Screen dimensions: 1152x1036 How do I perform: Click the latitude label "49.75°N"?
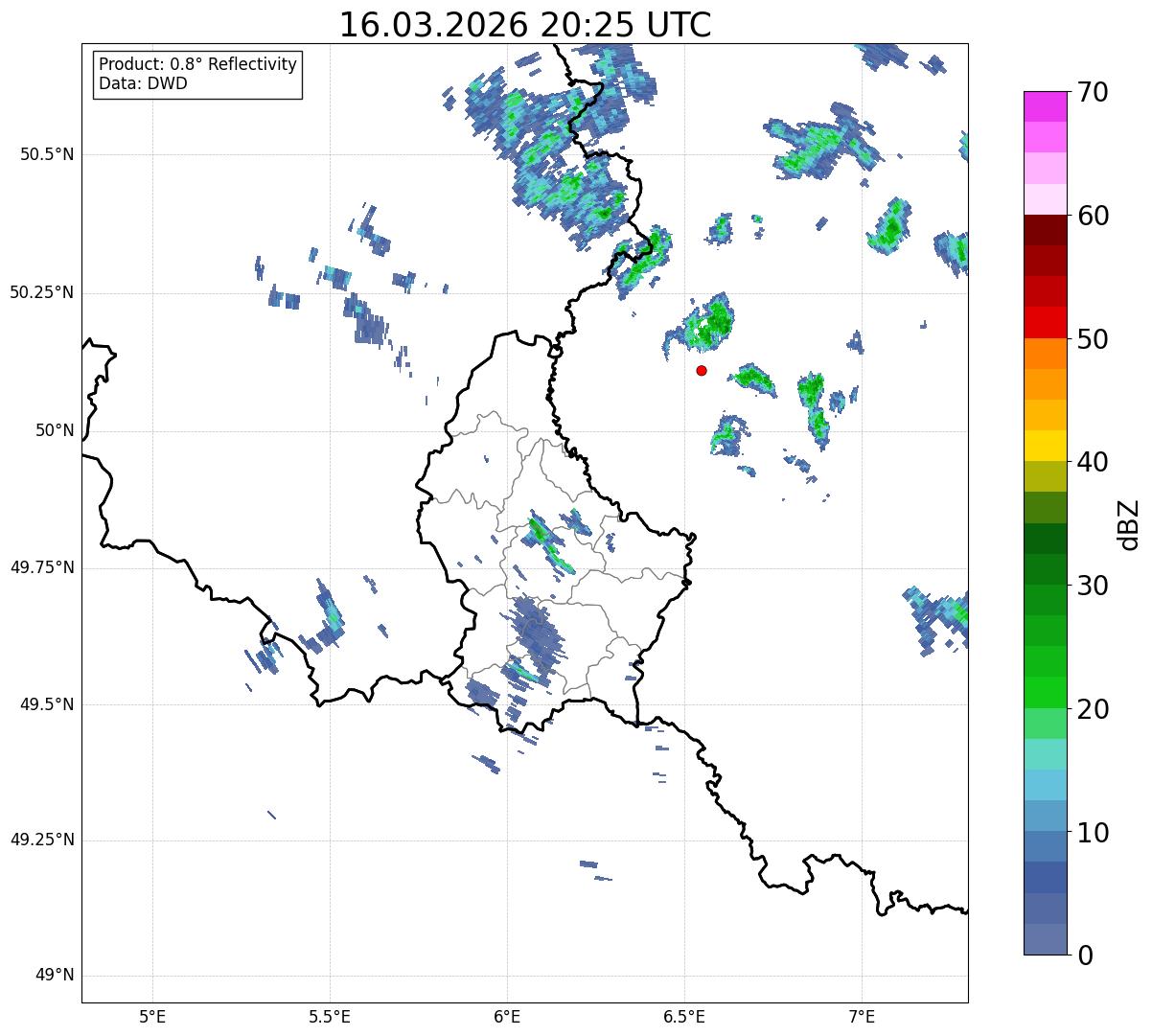coord(42,567)
